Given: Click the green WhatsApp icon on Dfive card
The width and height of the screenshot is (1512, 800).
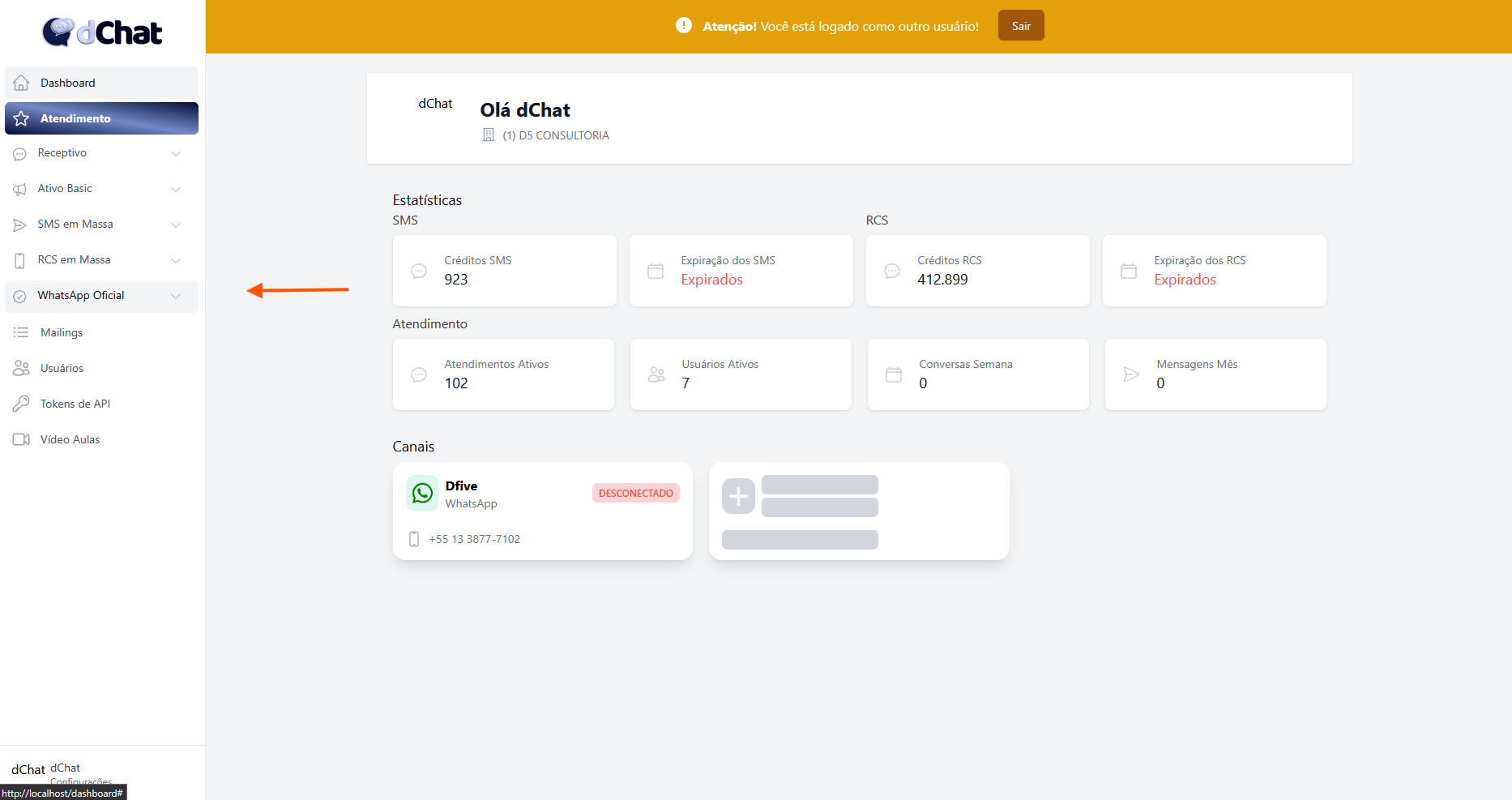Looking at the screenshot, I should pos(422,493).
